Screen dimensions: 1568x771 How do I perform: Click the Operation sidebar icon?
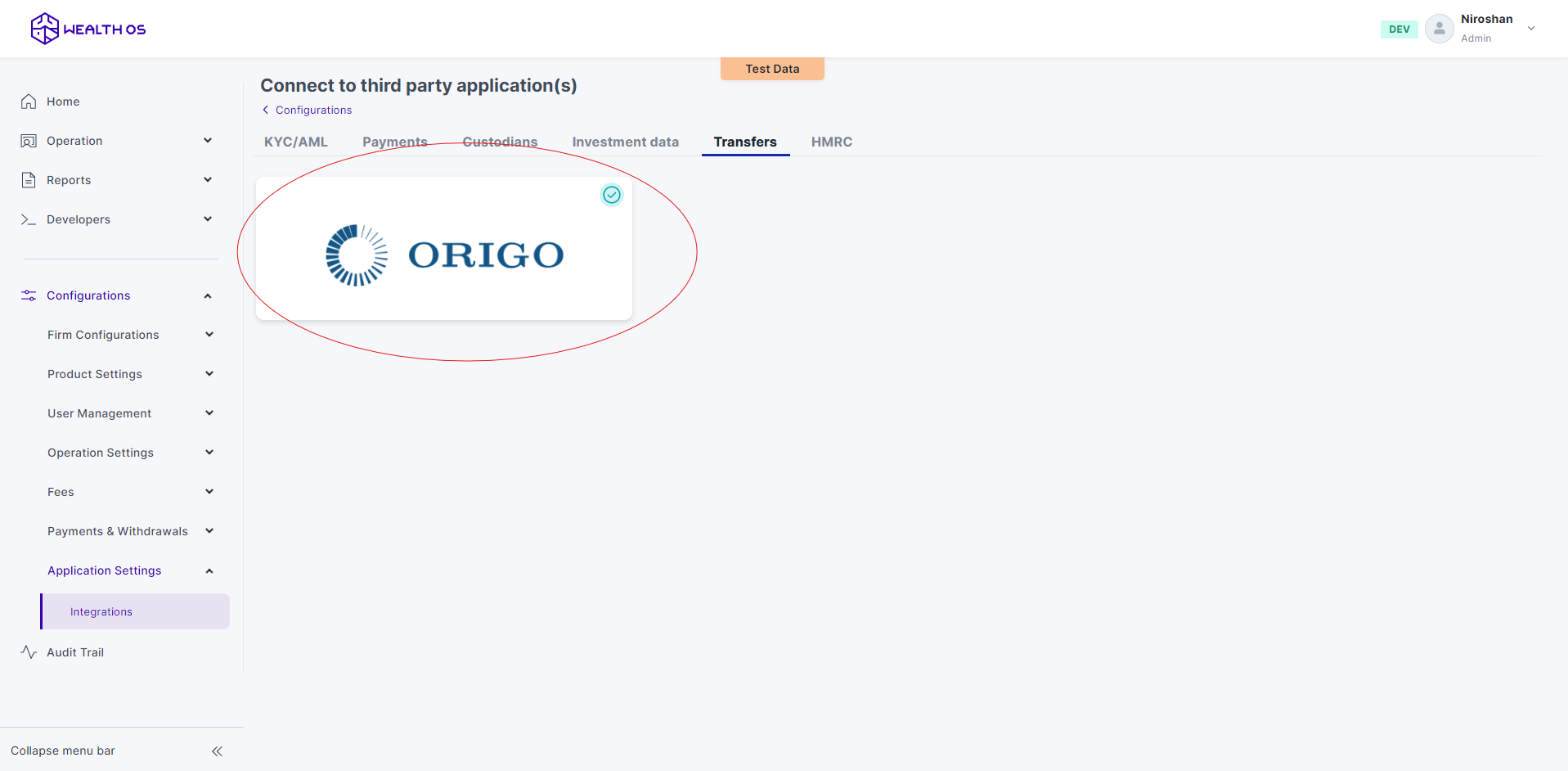tap(29, 141)
